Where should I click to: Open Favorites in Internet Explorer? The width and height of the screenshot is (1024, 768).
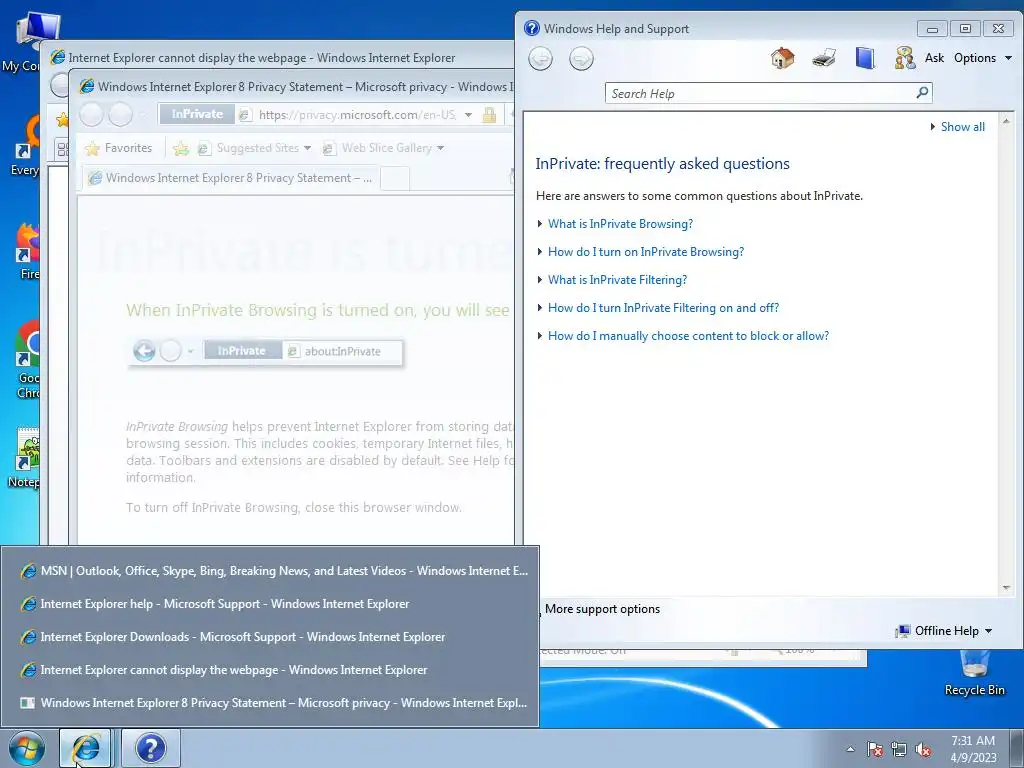tap(119, 148)
